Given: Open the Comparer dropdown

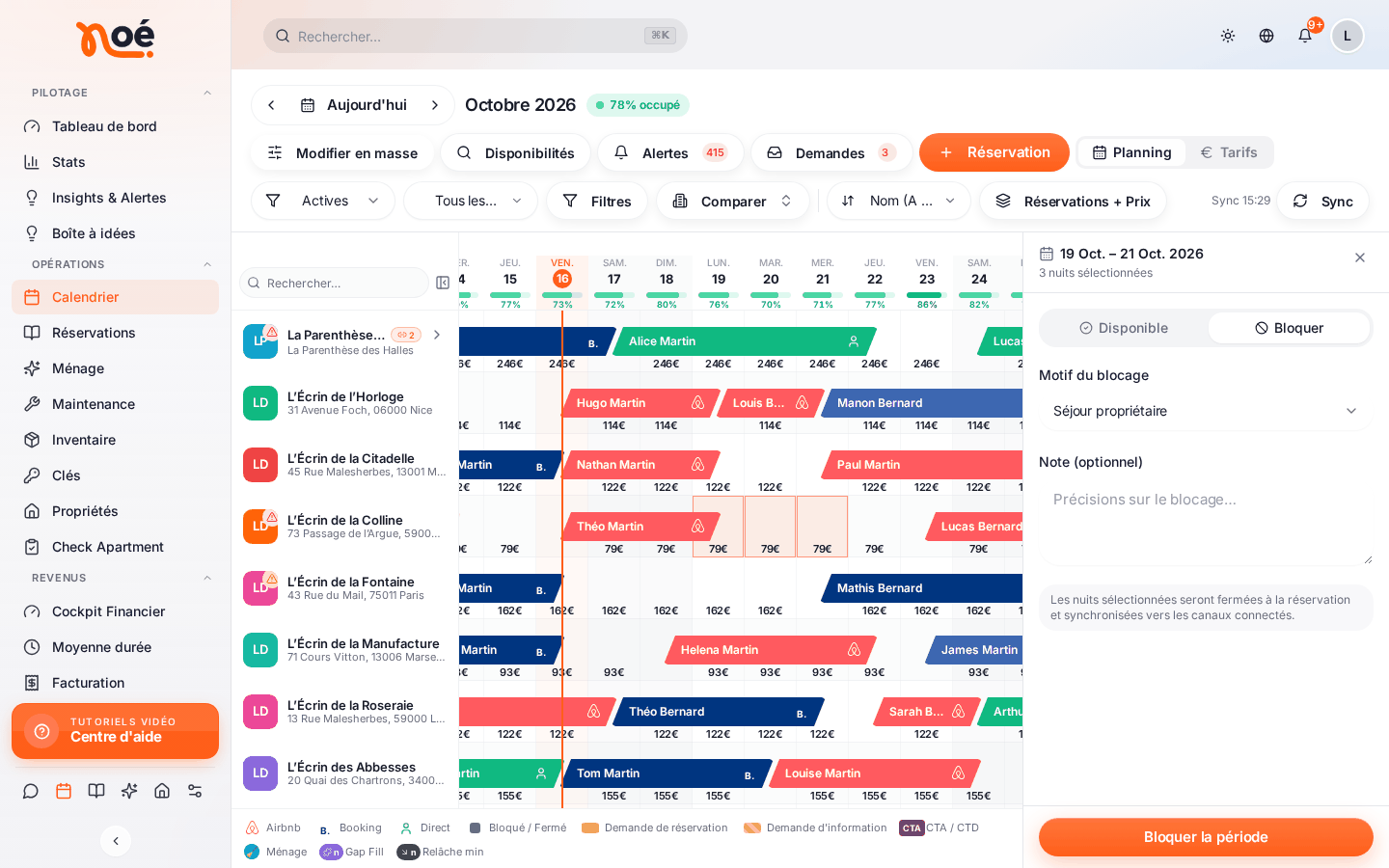Looking at the screenshot, I should point(733,201).
